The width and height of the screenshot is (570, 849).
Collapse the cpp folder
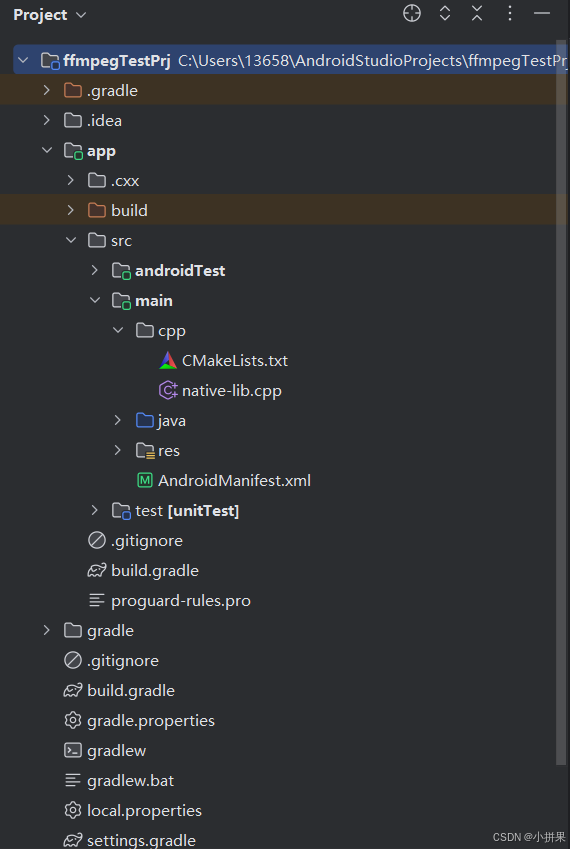(x=118, y=330)
